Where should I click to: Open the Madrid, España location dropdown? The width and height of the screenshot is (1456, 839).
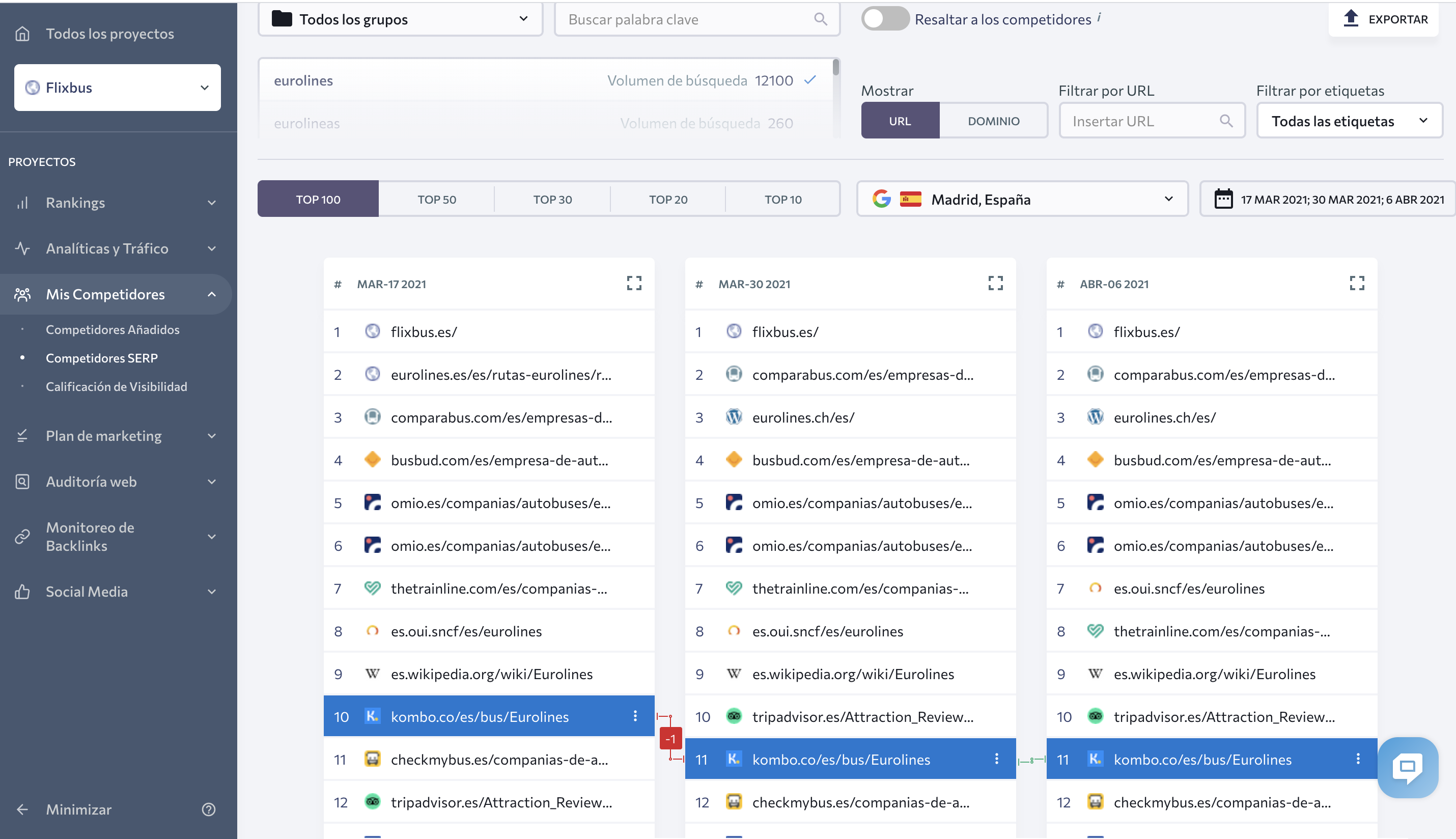1022,200
